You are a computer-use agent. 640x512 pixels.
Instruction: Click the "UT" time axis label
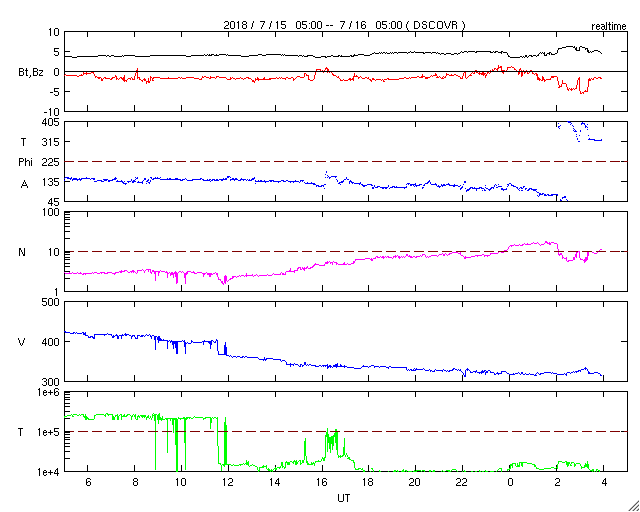[344, 498]
